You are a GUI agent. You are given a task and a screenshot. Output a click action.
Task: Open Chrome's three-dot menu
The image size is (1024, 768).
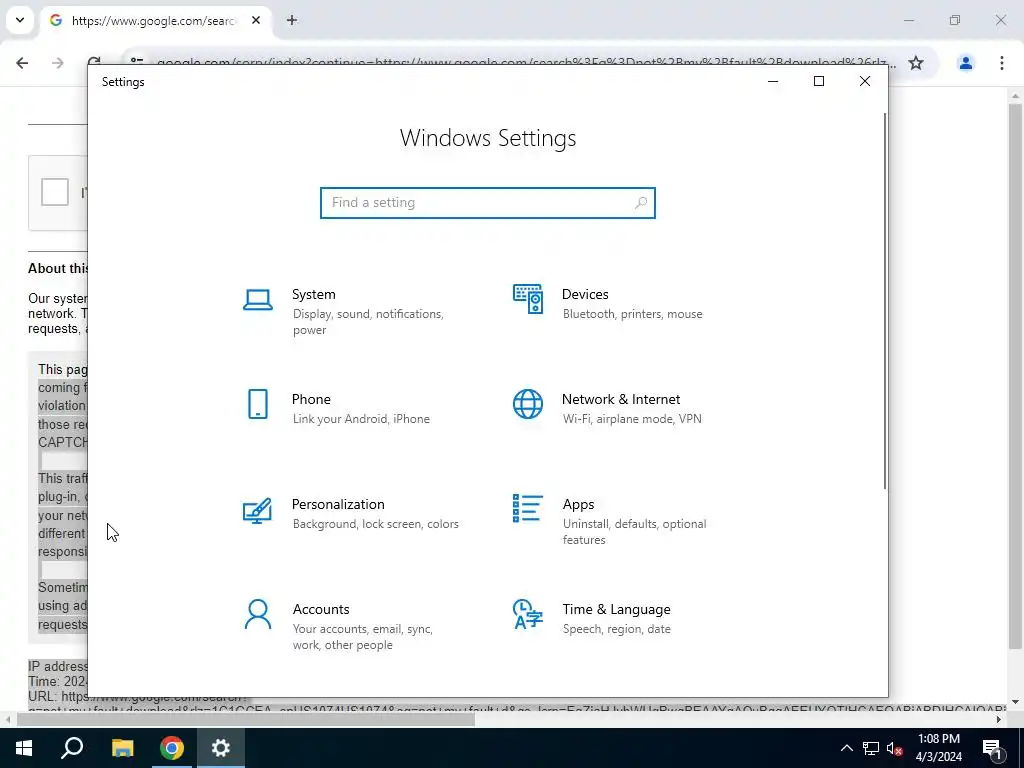[x=1002, y=63]
